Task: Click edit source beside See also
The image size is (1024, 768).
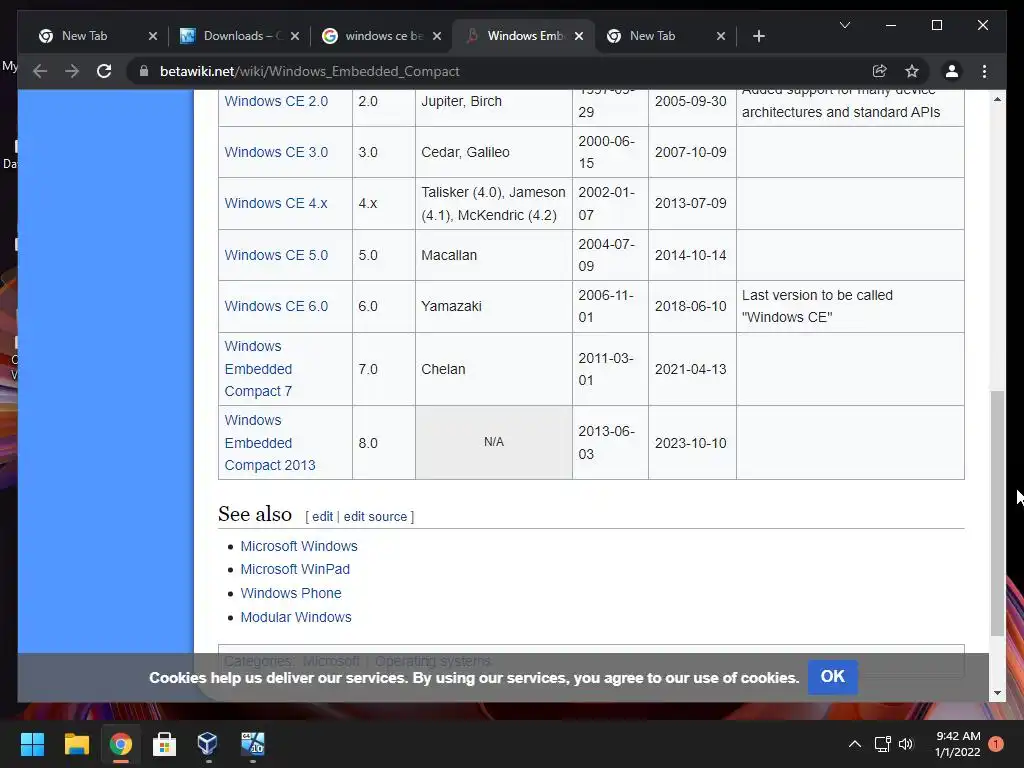Action: pyautogui.click(x=376, y=517)
